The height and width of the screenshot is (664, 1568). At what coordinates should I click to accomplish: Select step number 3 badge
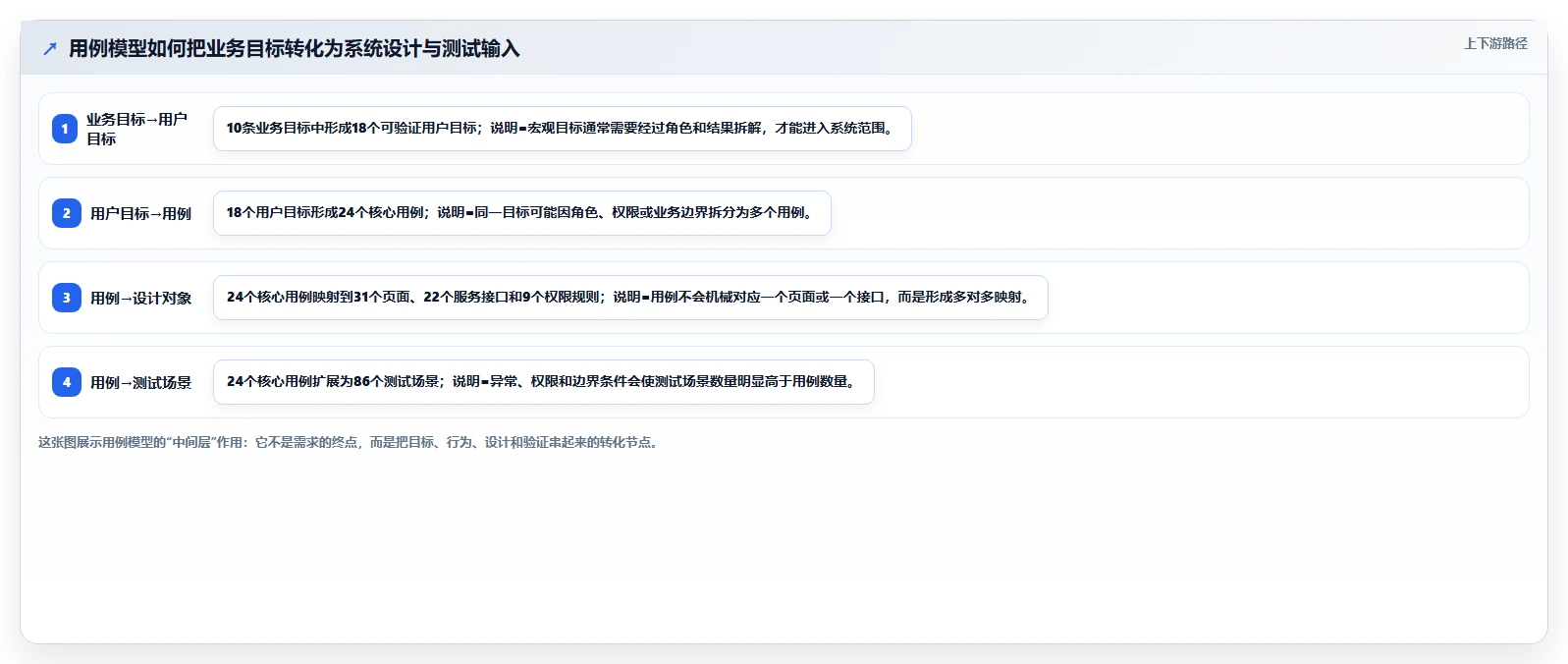(x=66, y=298)
